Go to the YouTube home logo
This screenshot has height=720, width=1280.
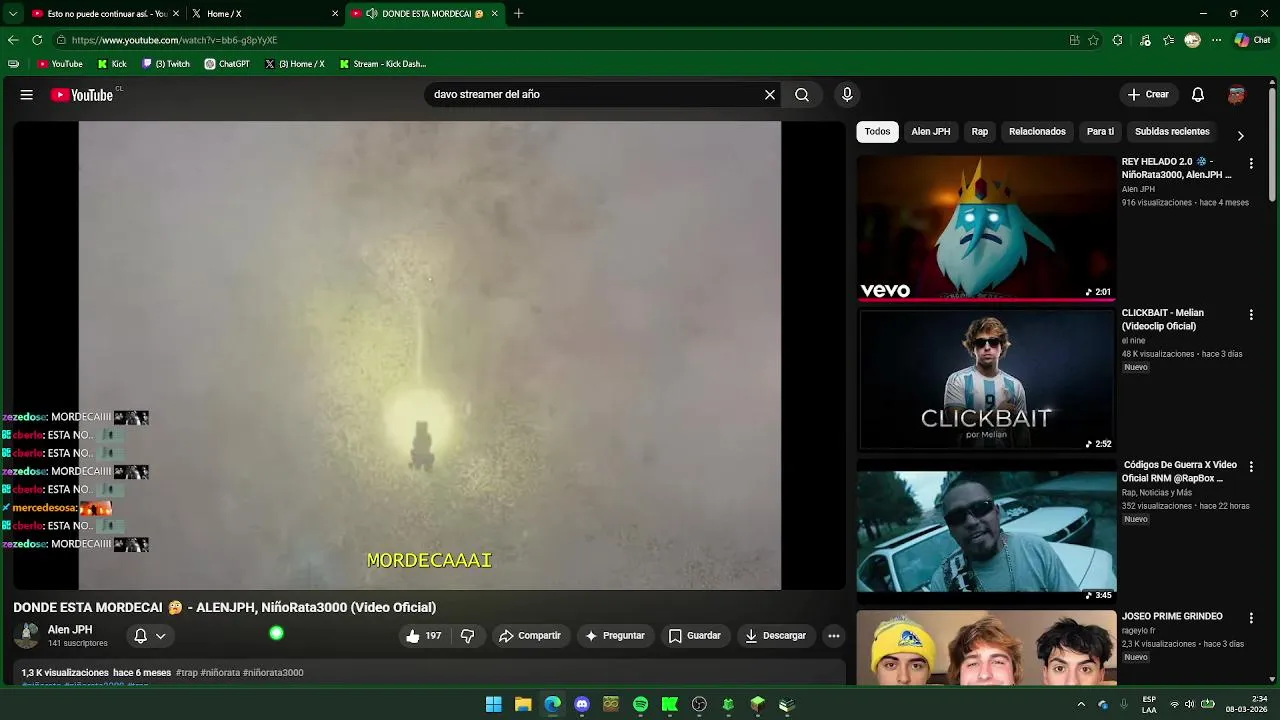[82, 95]
